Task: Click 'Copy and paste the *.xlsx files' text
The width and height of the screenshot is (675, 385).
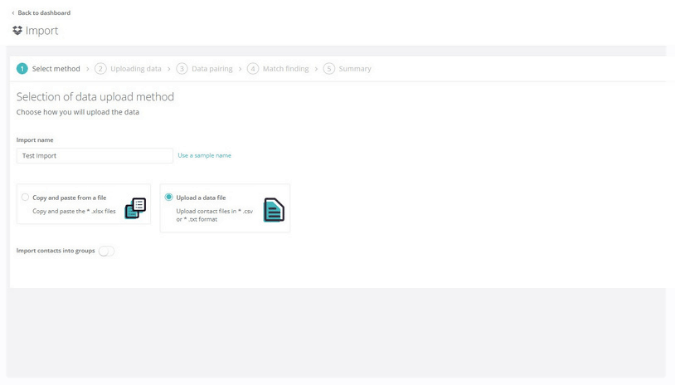Action: click(x=74, y=211)
